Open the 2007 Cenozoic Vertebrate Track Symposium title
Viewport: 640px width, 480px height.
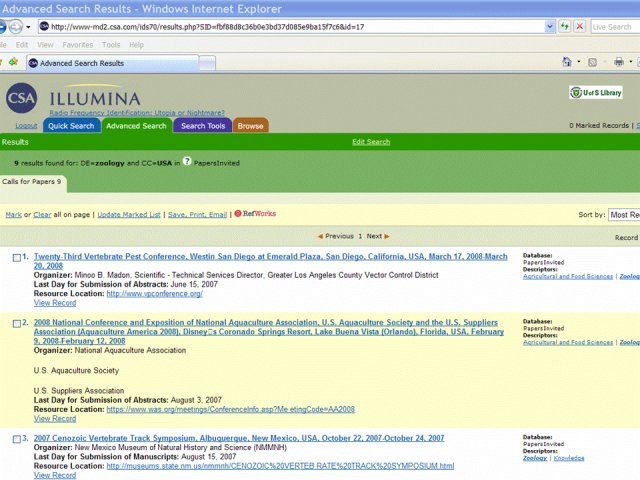pyautogui.click(x=239, y=438)
